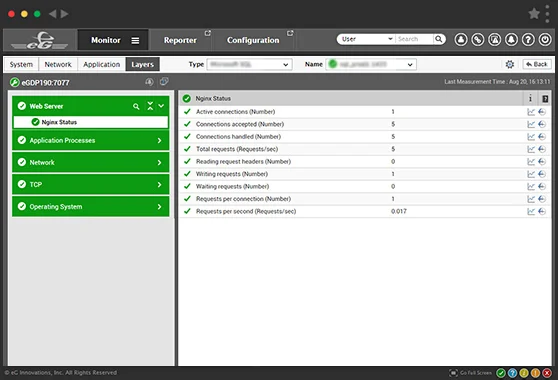Click the power logout icon
Viewport: 558px width, 380px height.
[545, 39]
